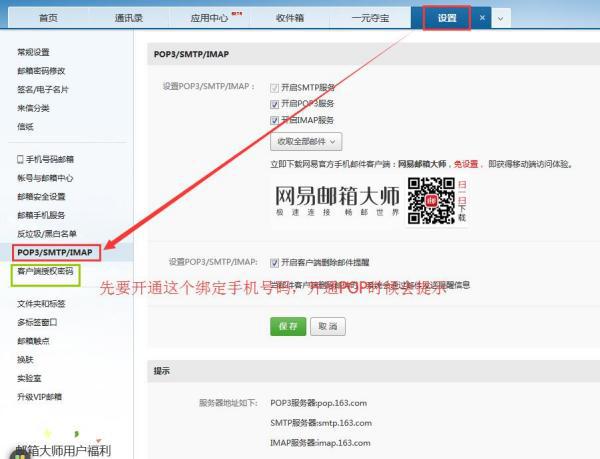Click phone icon beside 手机号码邮箱
Viewport: 600px width, 459px height.
[20, 159]
